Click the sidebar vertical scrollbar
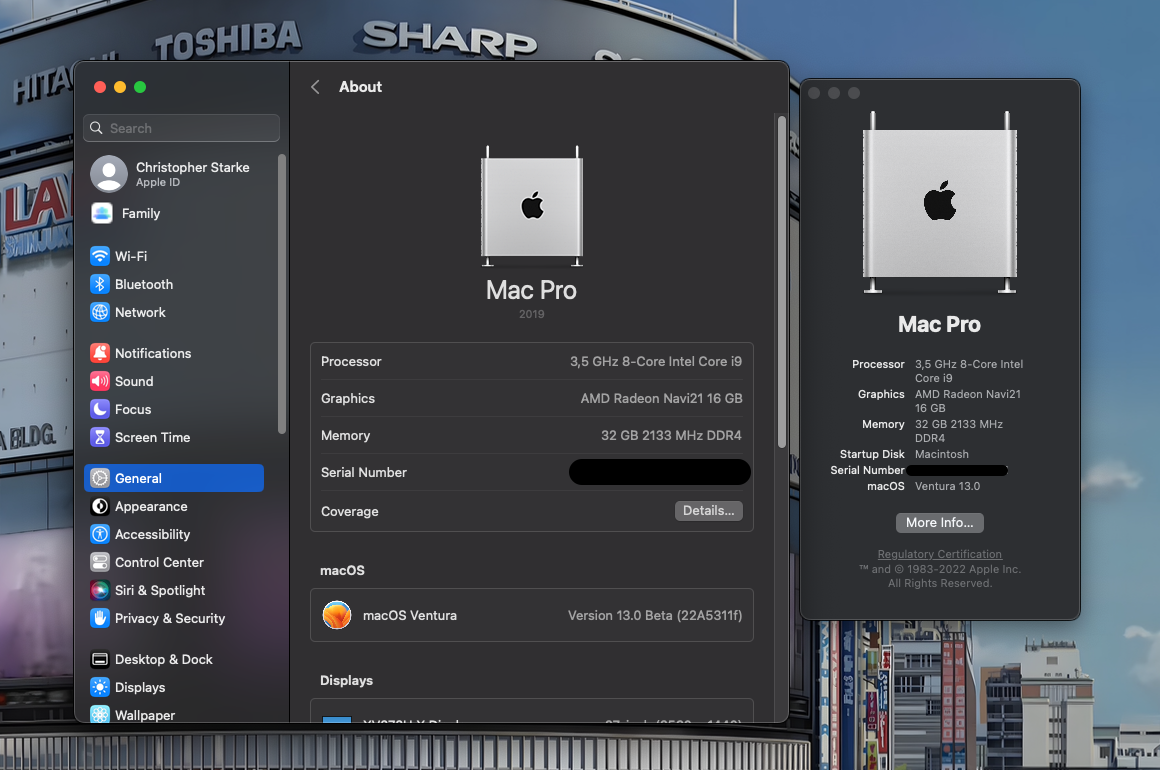The image size is (1160, 770). click(x=281, y=294)
